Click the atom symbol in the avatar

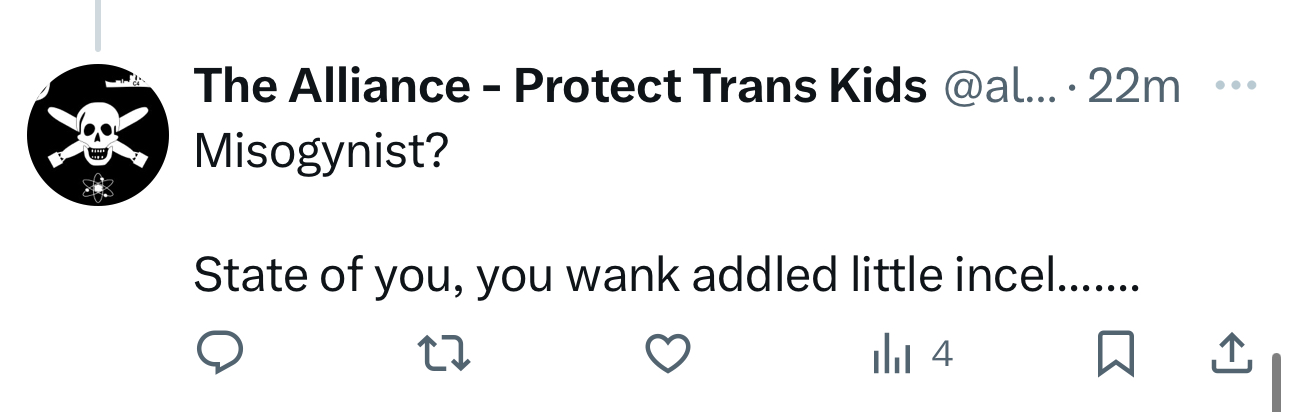[x=97, y=185]
